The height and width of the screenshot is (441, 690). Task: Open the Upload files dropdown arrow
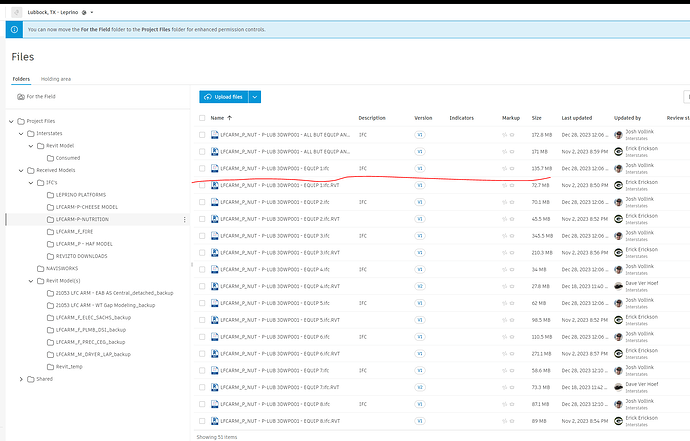255,97
